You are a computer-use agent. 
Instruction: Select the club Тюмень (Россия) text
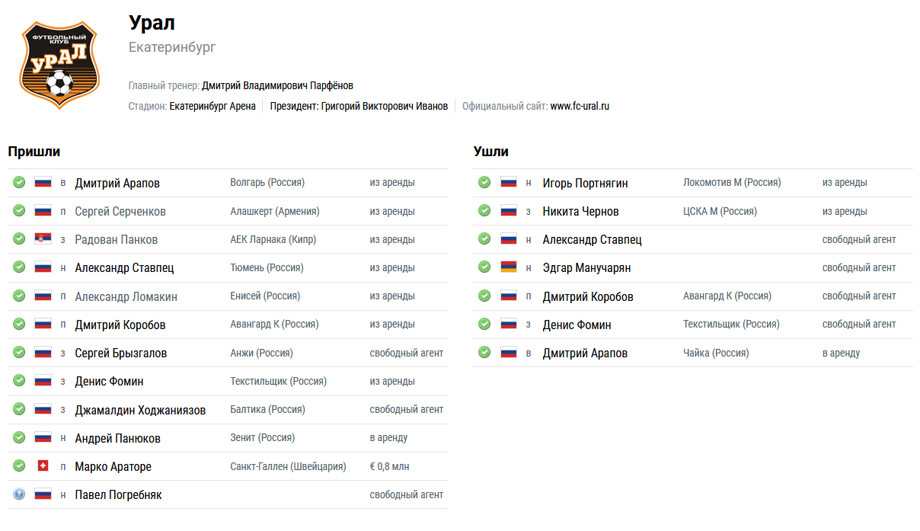[x=266, y=268]
